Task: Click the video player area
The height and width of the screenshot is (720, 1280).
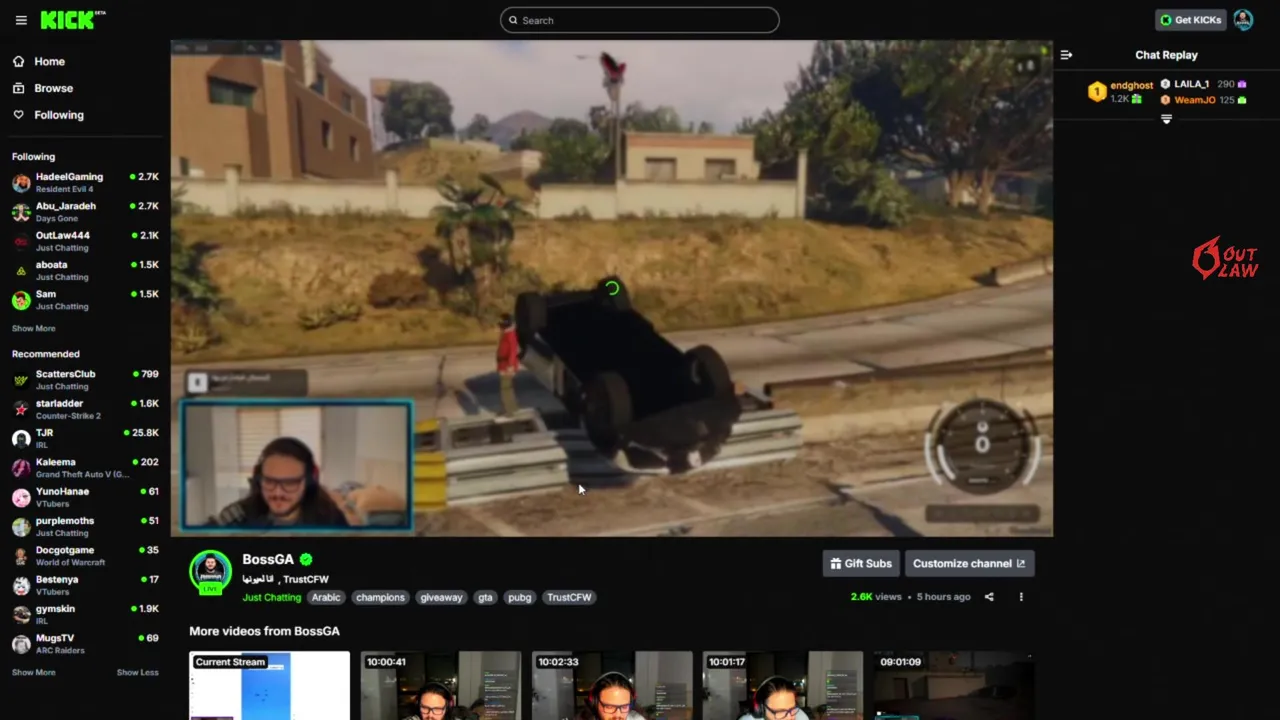Action: [611, 288]
